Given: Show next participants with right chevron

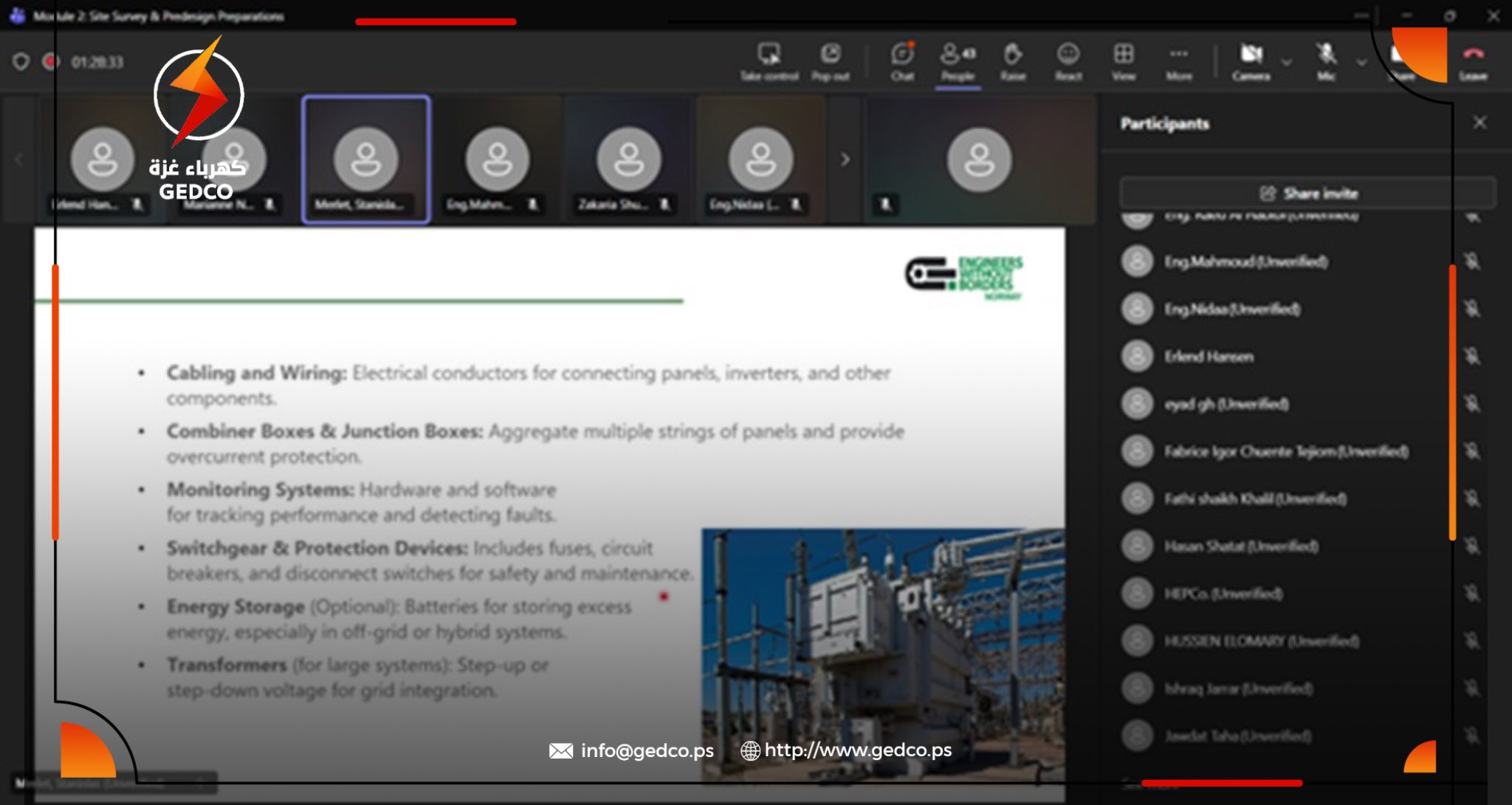Looking at the screenshot, I should (845, 160).
